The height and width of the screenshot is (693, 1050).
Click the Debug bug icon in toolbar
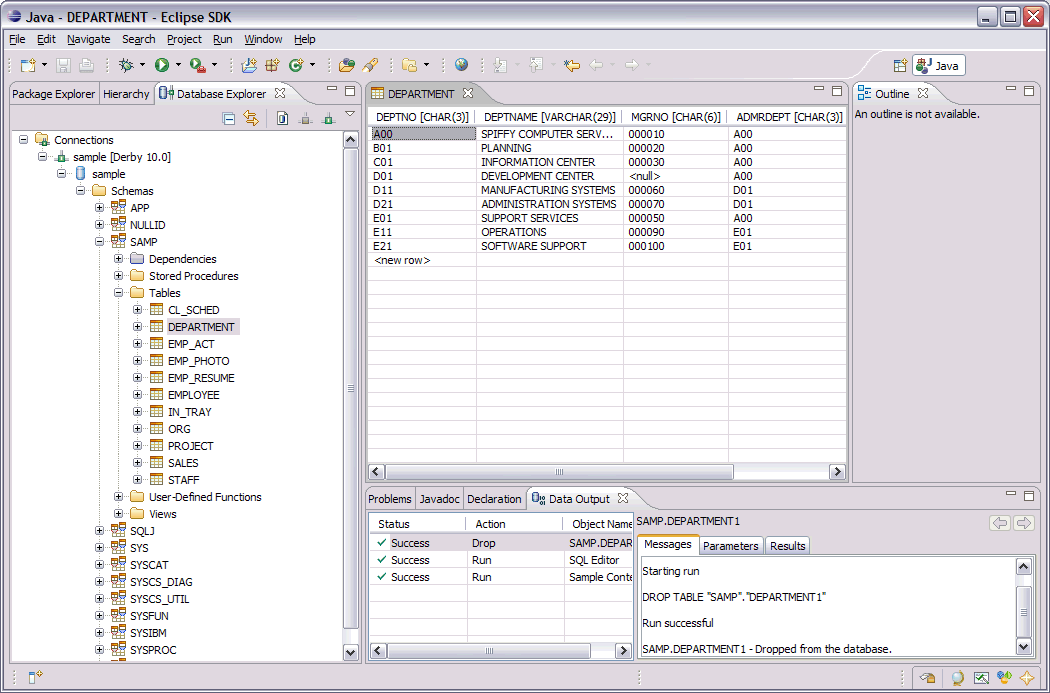(126, 65)
